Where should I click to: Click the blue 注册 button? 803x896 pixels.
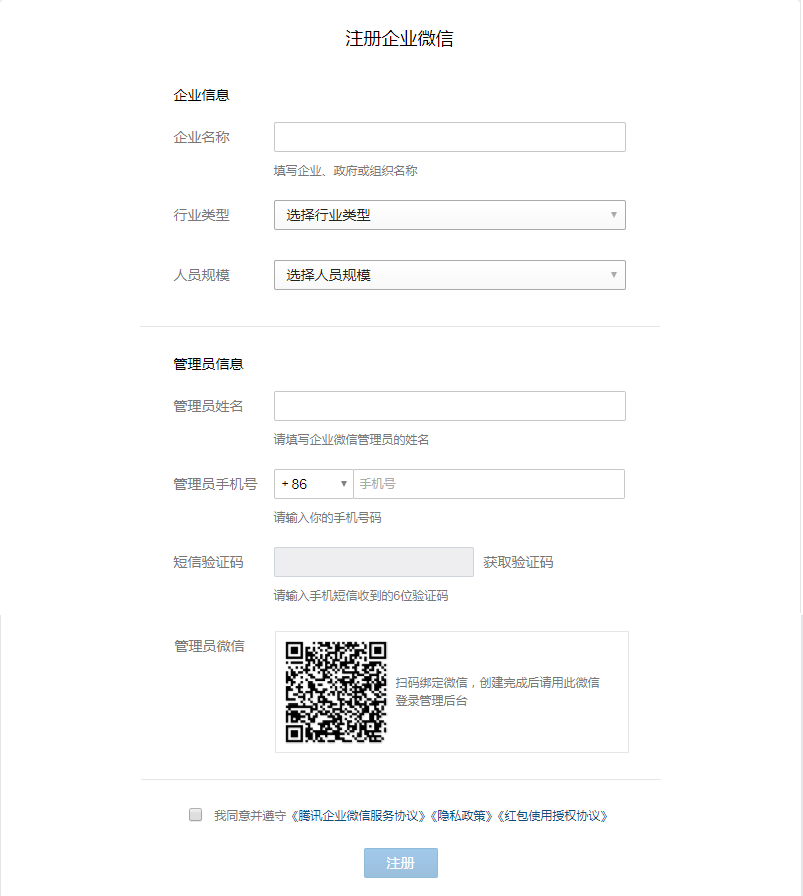tap(401, 863)
